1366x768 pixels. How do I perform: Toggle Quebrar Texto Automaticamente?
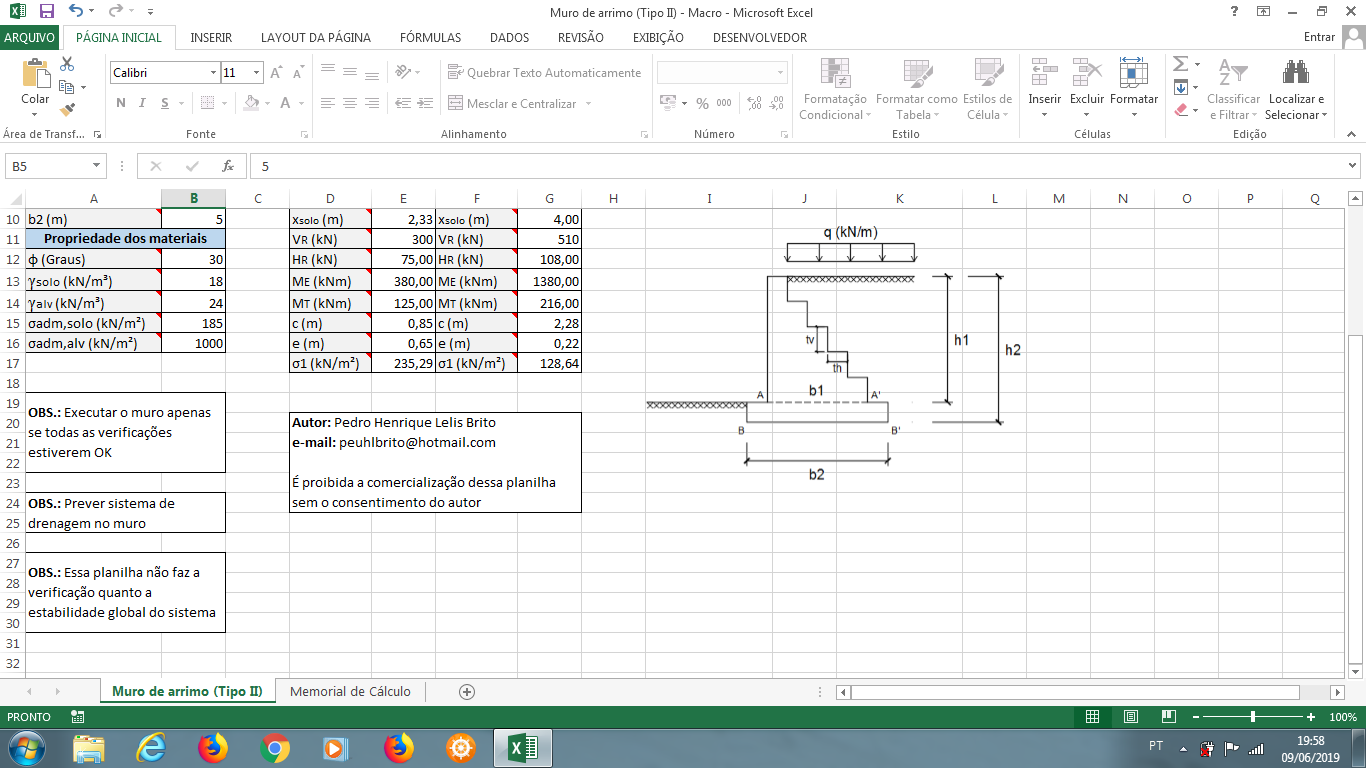tap(545, 73)
